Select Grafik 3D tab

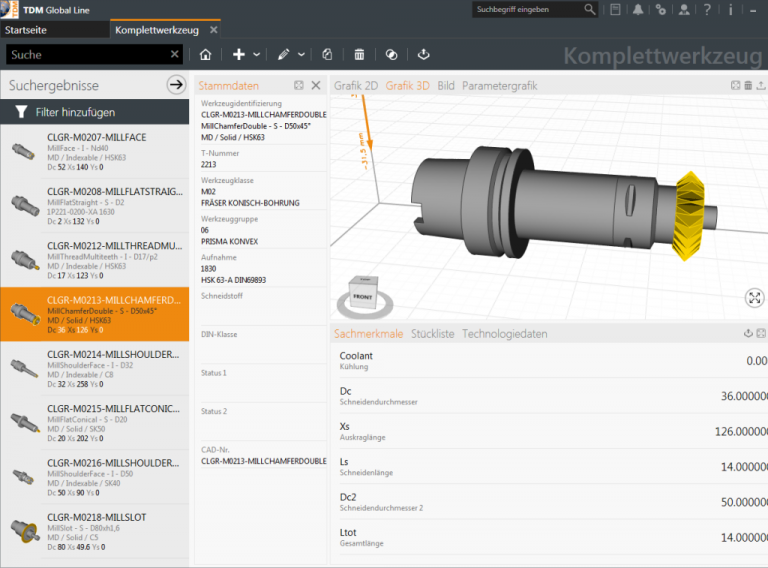(408, 86)
